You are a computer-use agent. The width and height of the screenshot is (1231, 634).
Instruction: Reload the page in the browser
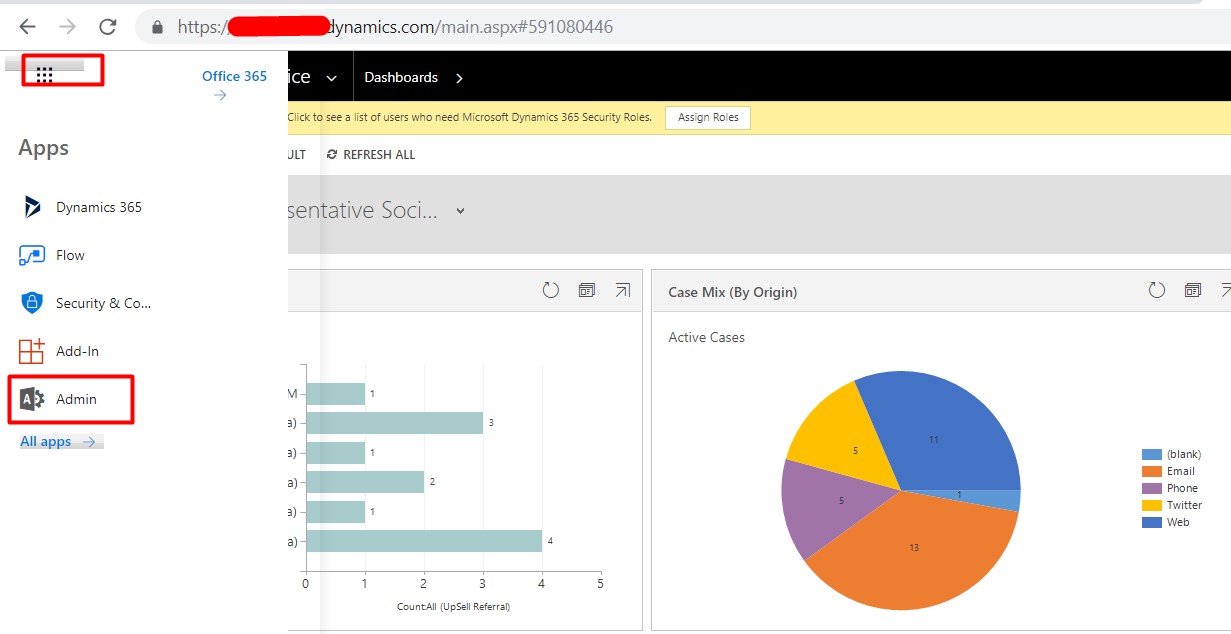106,27
